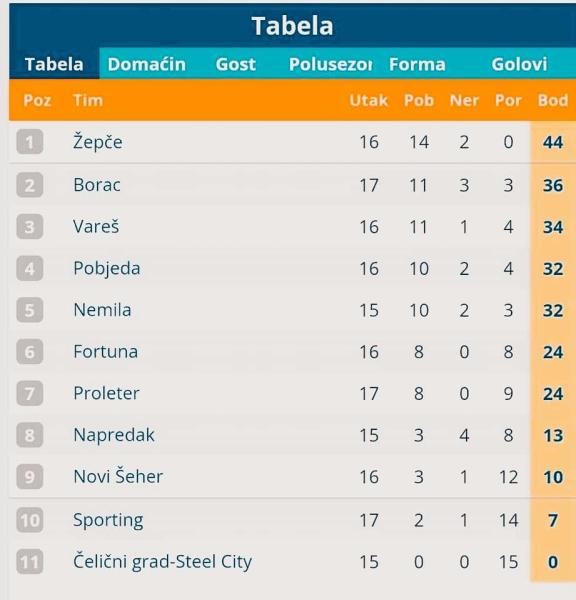Select the active Tabela tab

point(54,64)
